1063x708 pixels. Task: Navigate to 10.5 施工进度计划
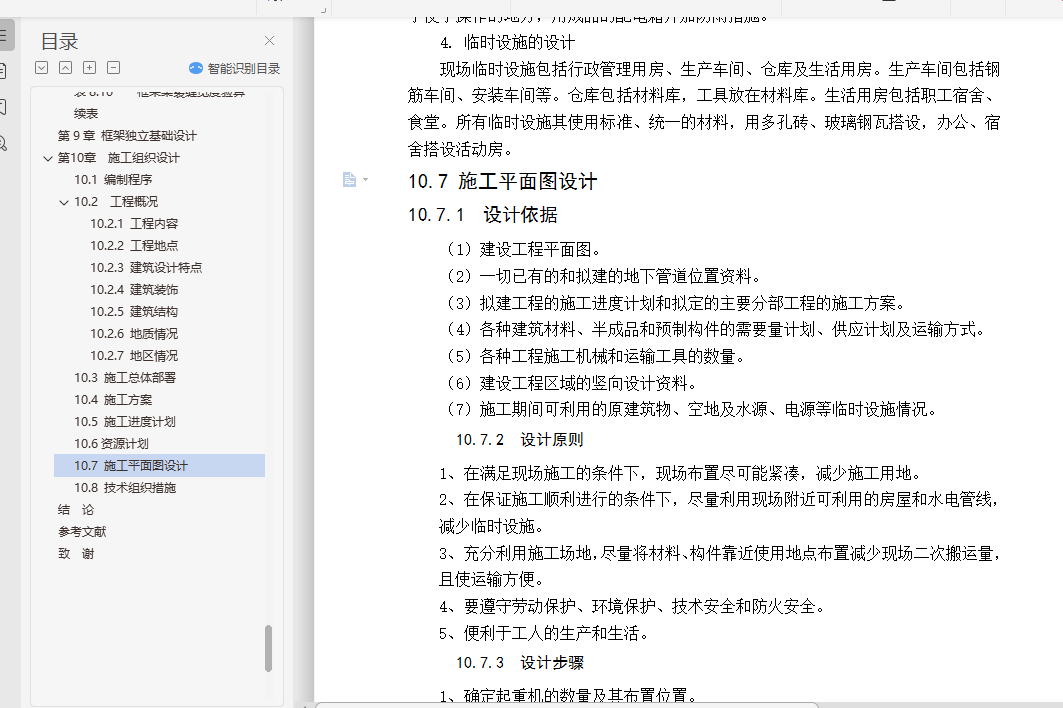[125, 422]
